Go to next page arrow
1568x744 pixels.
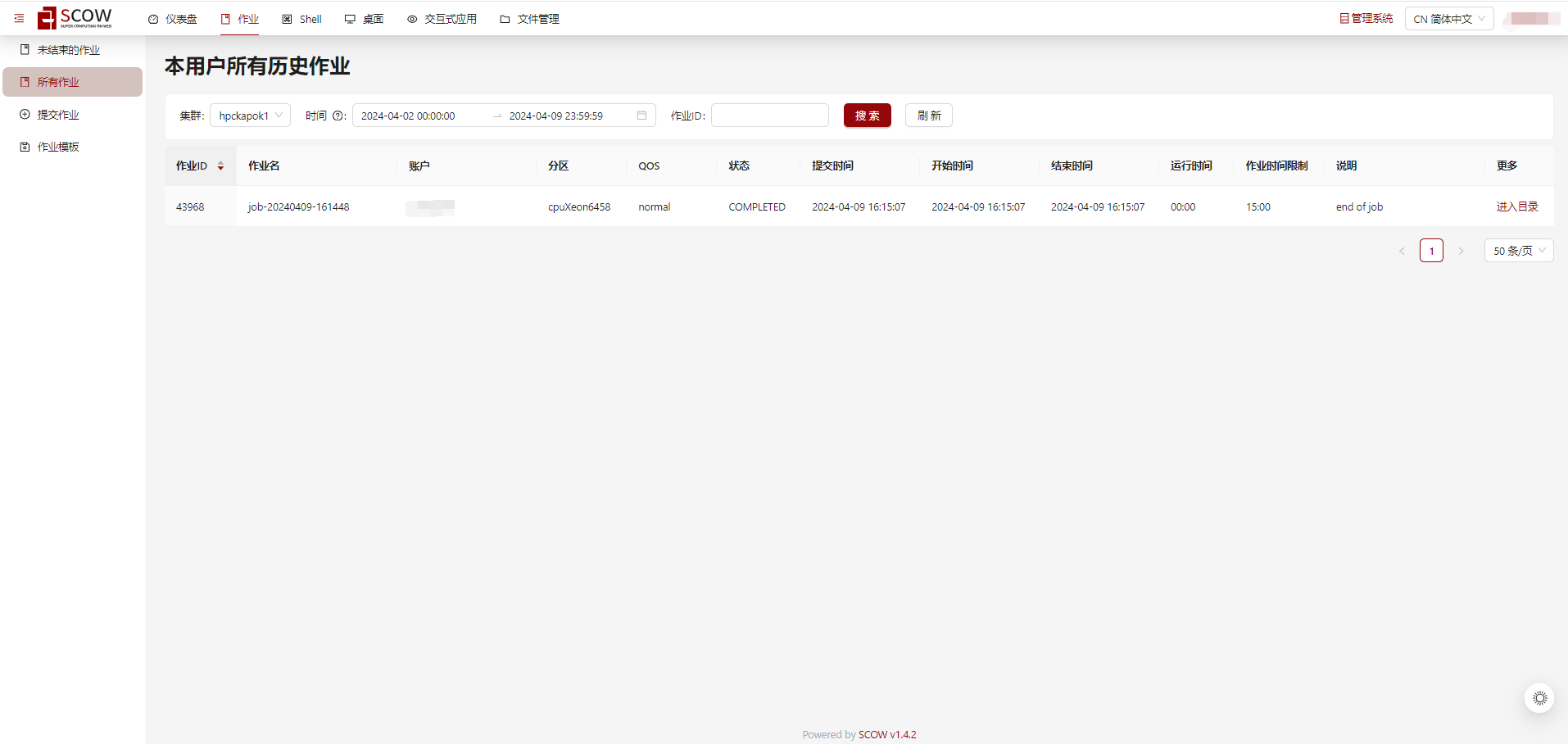tap(1461, 251)
